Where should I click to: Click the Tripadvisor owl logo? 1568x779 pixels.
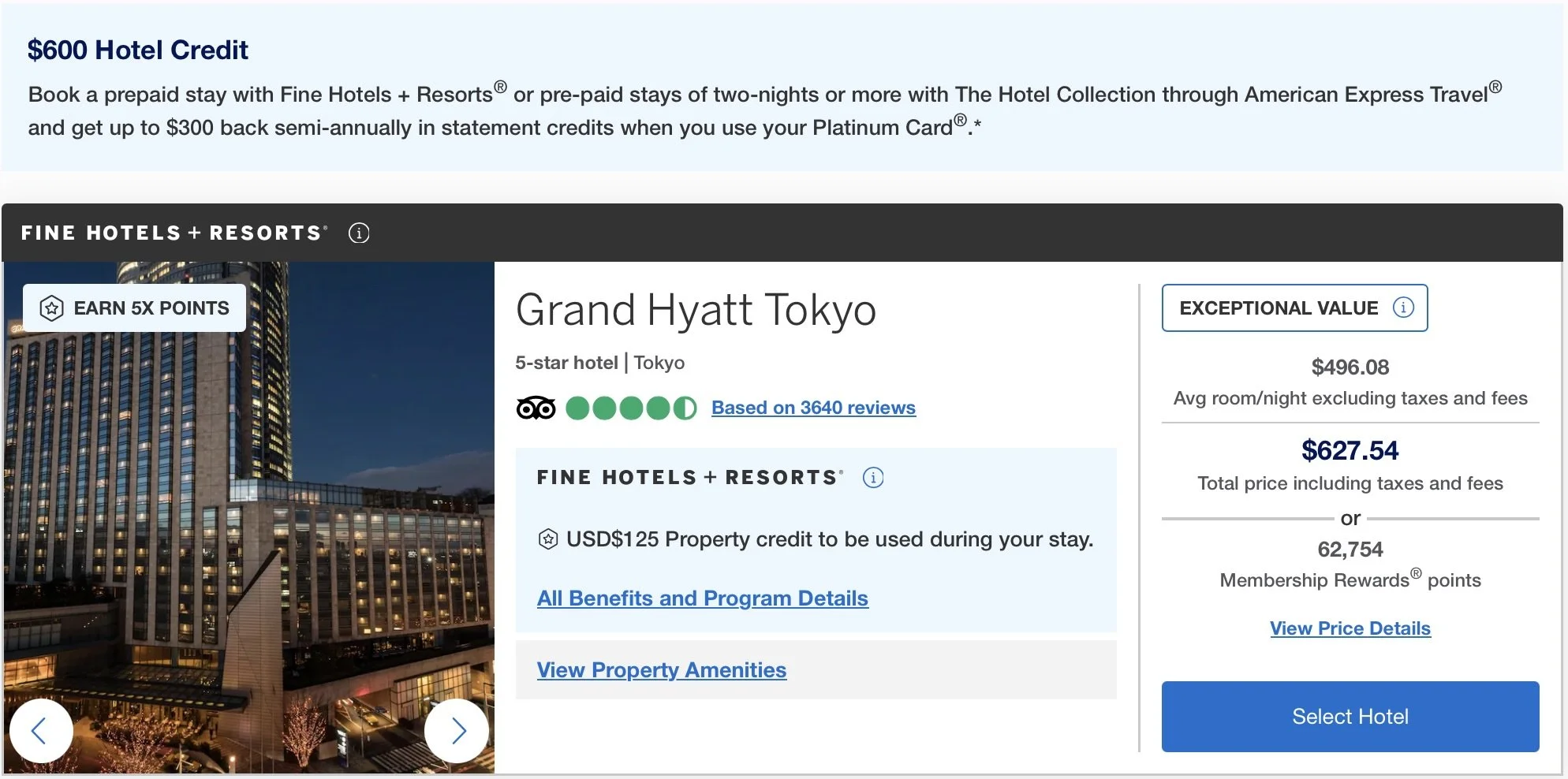pyautogui.click(x=536, y=408)
